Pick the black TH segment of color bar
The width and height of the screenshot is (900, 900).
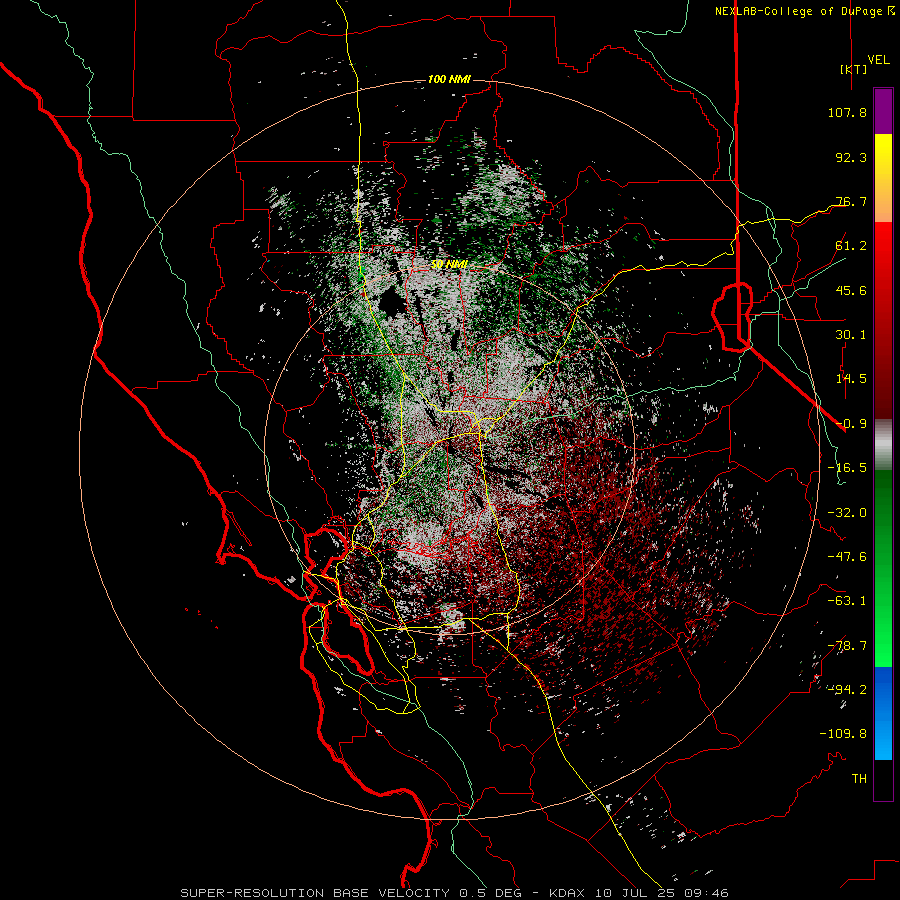click(883, 780)
